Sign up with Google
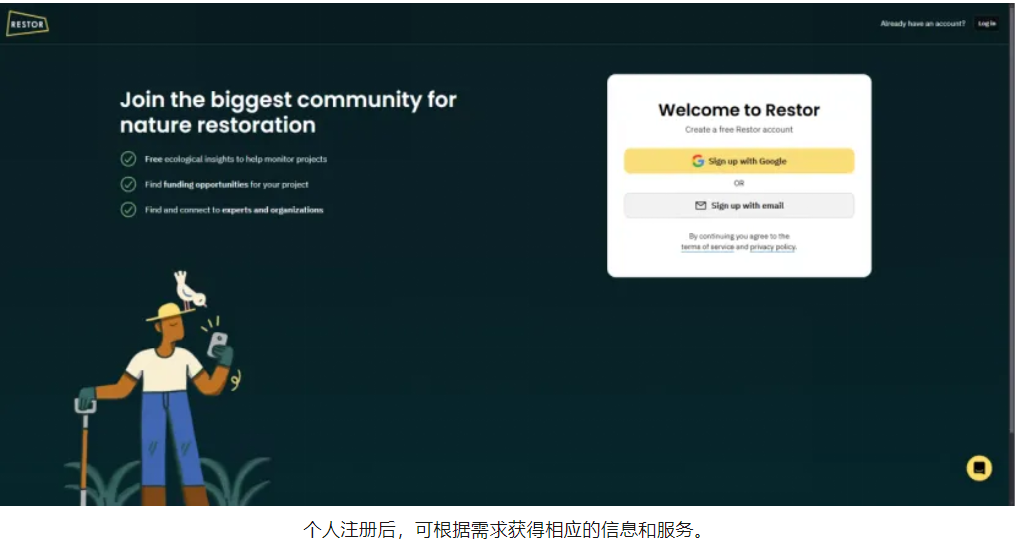 (x=739, y=161)
